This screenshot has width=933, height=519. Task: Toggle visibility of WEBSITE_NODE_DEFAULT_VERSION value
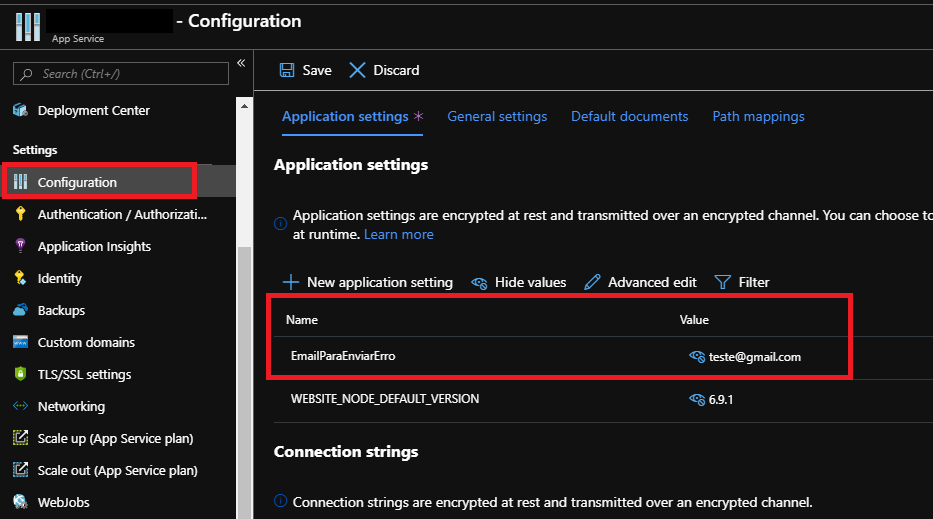(x=697, y=399)
